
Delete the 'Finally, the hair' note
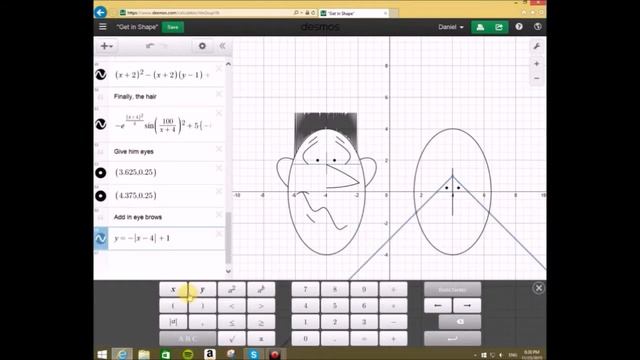[219, 94]
